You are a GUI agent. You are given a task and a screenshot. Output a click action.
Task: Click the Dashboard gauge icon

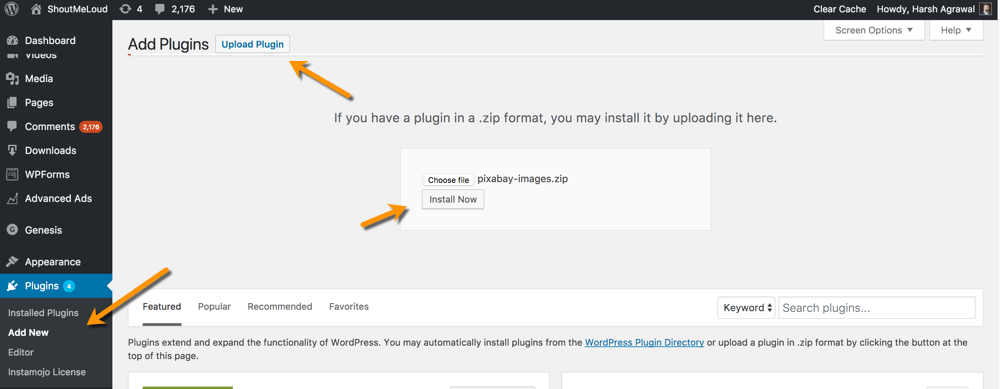click(x=11, y=41)
